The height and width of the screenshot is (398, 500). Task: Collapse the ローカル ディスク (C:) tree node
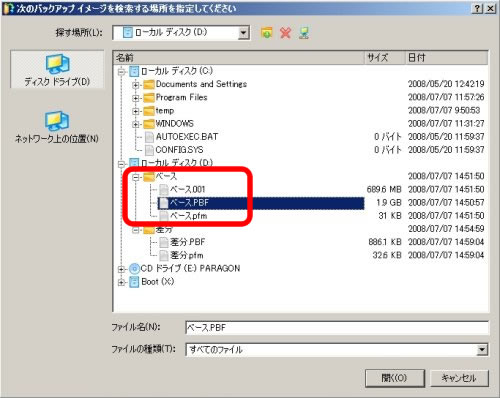pos(121,71)
